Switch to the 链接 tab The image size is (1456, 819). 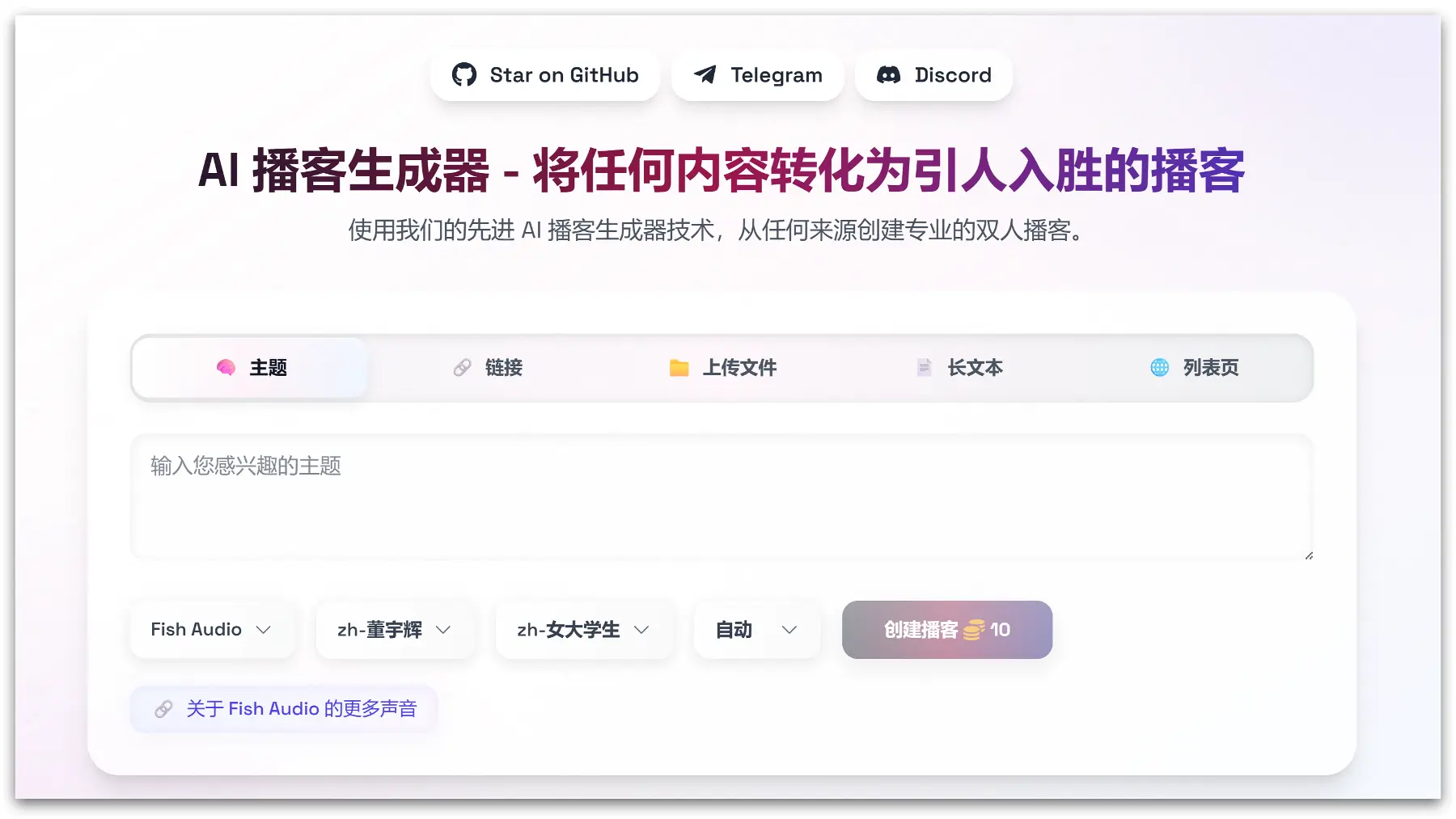click(x=487, y=368)
